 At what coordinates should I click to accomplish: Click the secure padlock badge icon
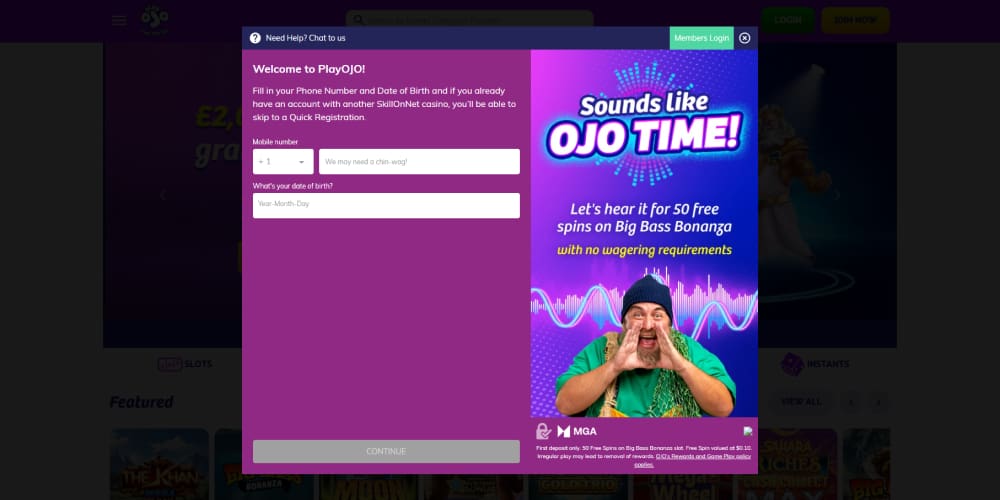[543, 431]
